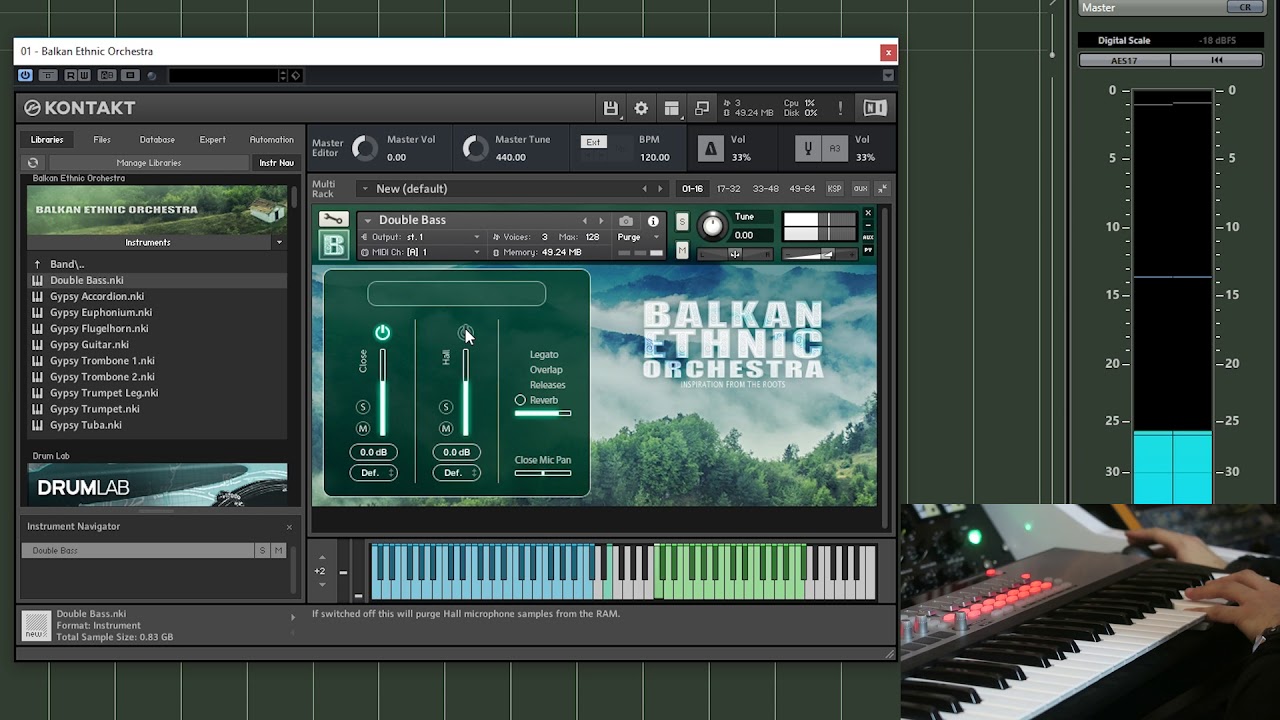Enable the Reverb radio option
The image size is (1280, 720).
(520, 400)
